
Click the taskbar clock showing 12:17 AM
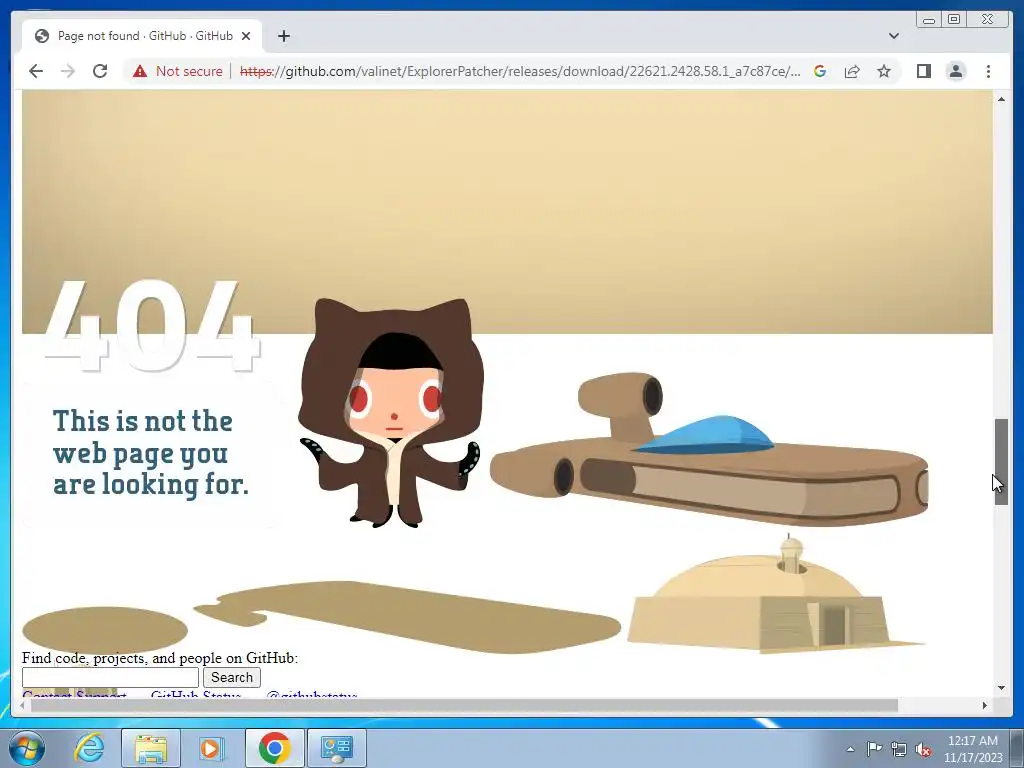(x=972, y=748)
